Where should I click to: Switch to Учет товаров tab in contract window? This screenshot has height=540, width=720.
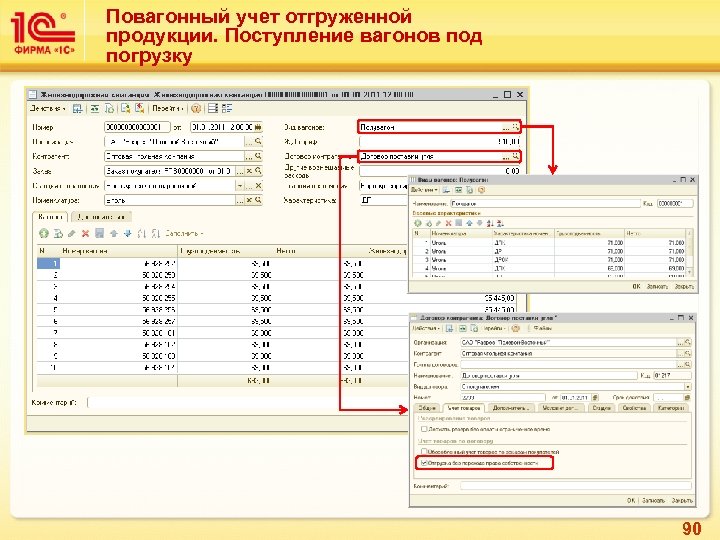tap(463, 408)
